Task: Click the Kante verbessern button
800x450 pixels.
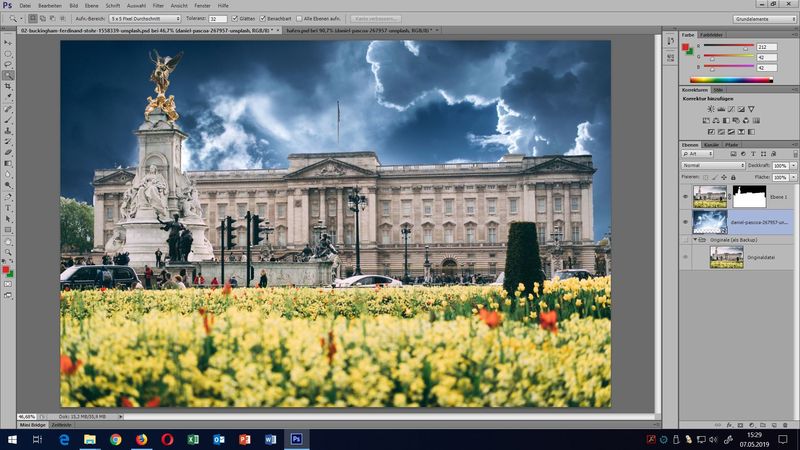Action: (376, 19)
